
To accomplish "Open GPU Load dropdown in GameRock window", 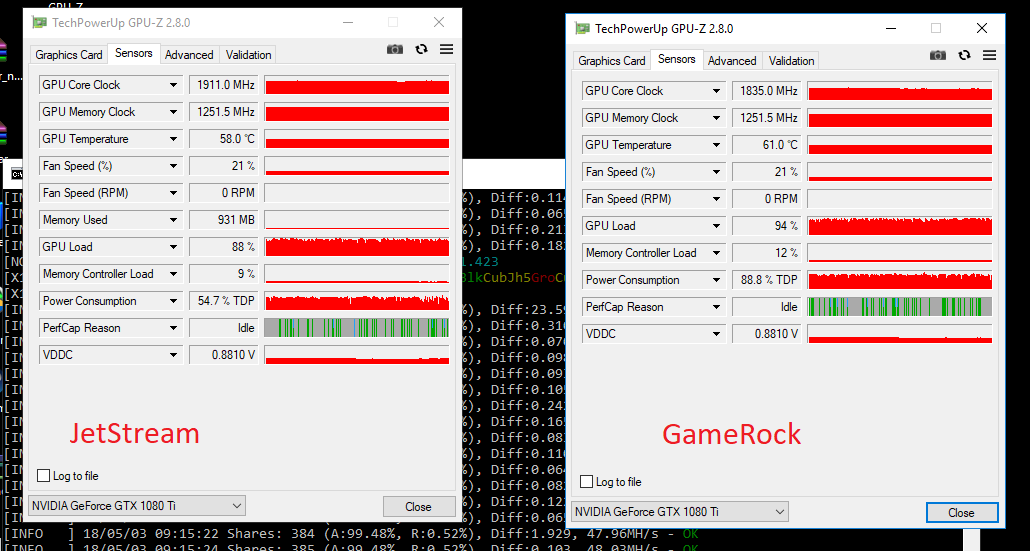I will pos(717,225).
